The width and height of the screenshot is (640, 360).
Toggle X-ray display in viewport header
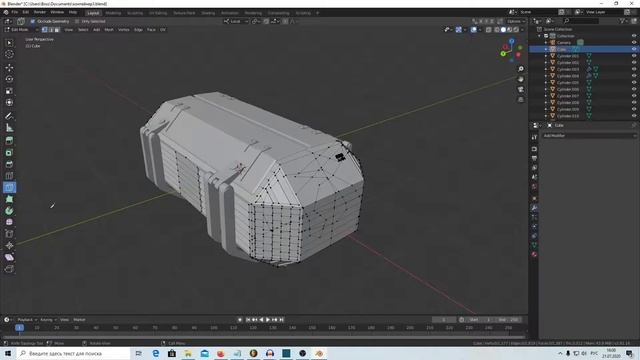pyautogui.click(x=489, y=30)
